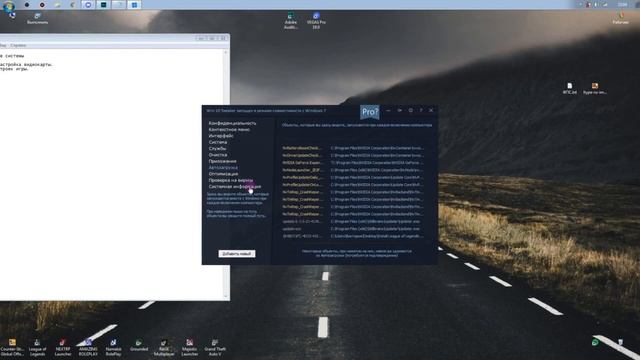This screenshot has height=360, width=640.
Task: Launch the VEGAS Pro 18.0 desktop shortcut
Action: [x=316, y=21]
